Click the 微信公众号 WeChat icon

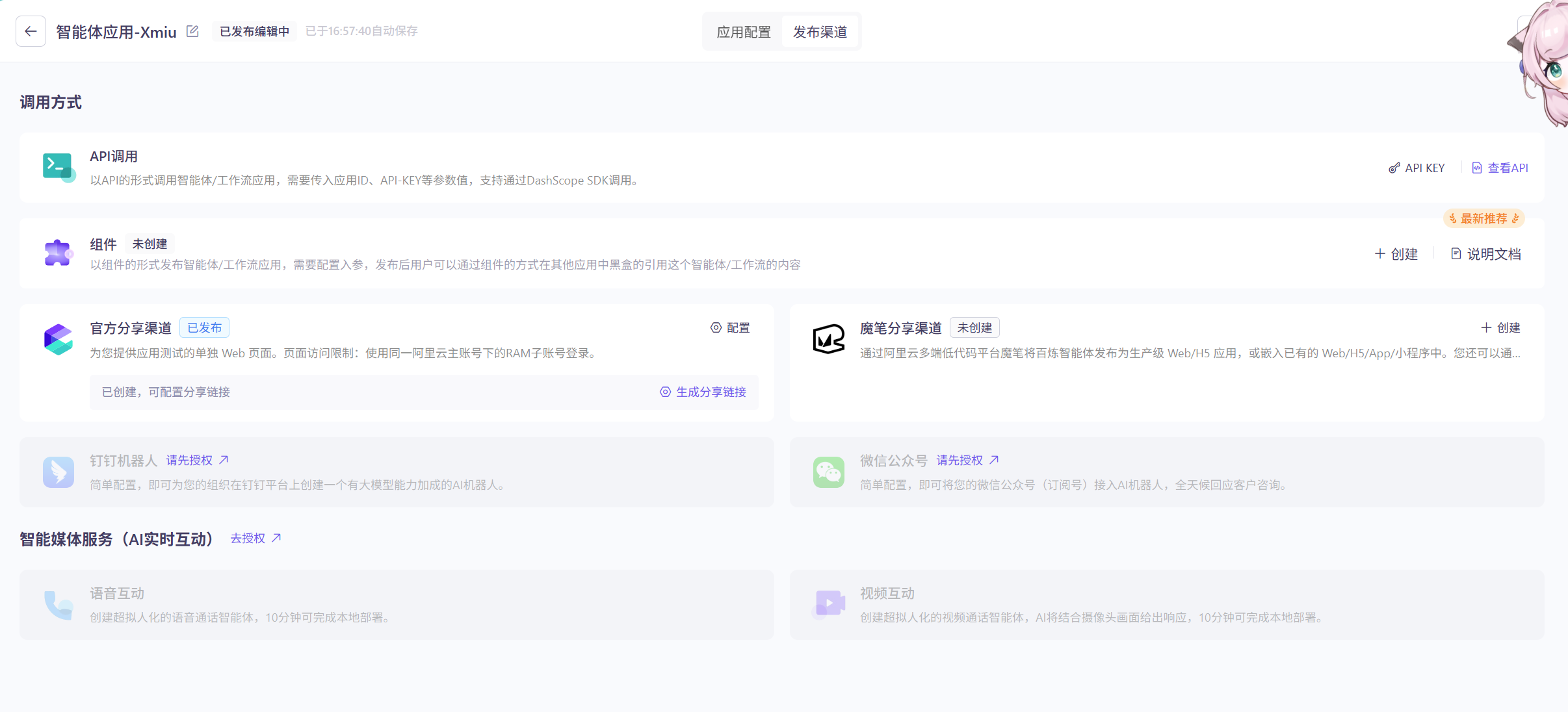(x=828, y=472)
